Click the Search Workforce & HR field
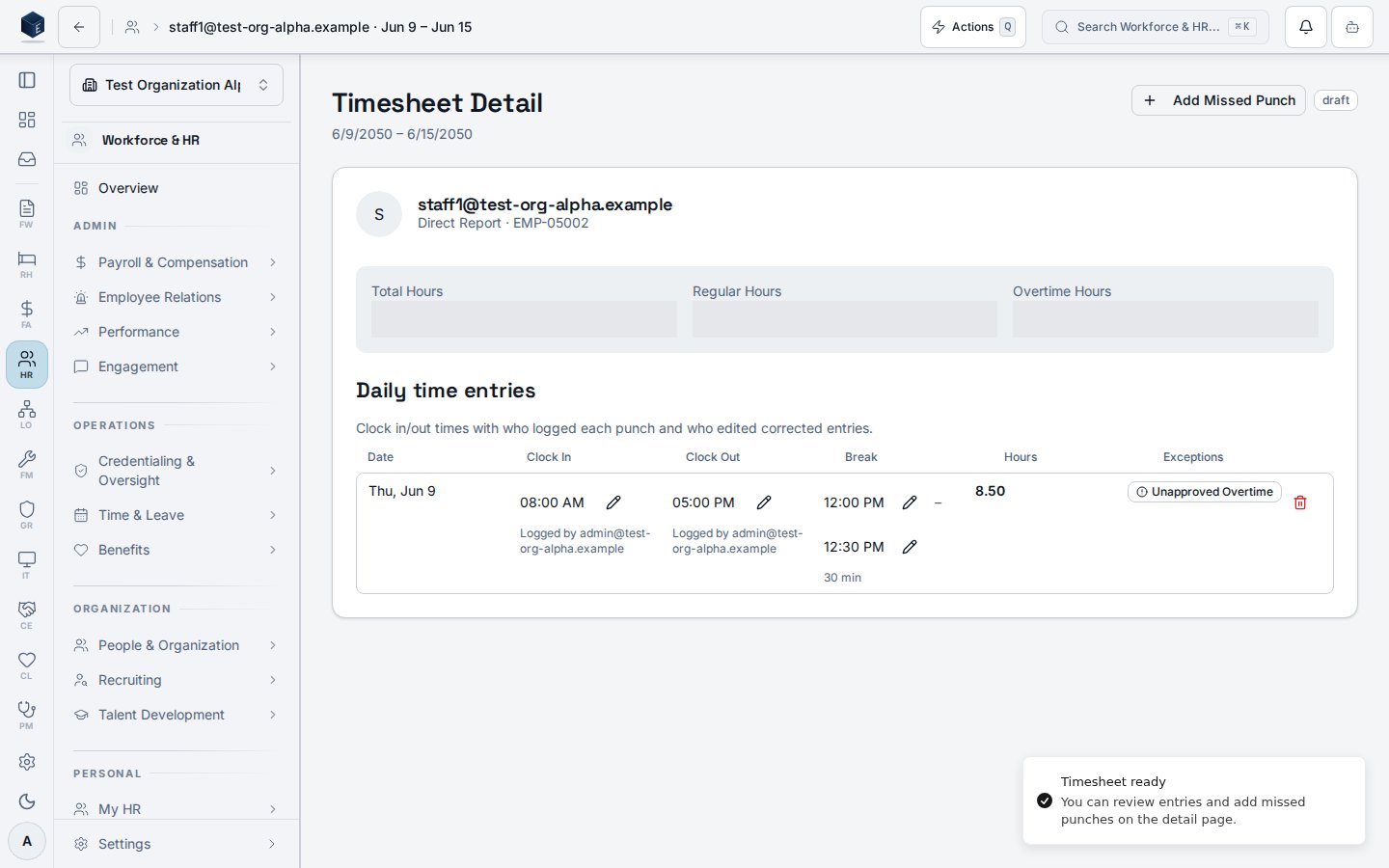This screenshot has height=868, width=1389. click(x=1156, y=27)
